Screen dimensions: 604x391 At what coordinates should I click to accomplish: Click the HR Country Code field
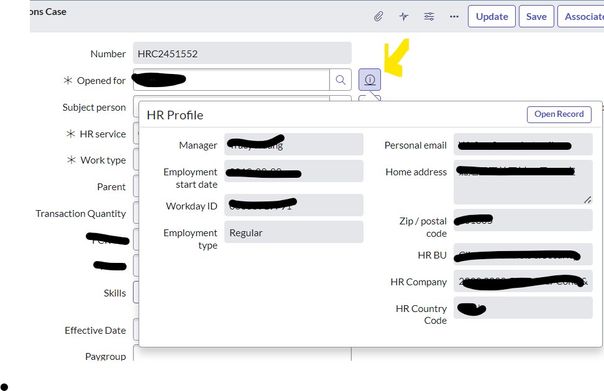point(523,308)
